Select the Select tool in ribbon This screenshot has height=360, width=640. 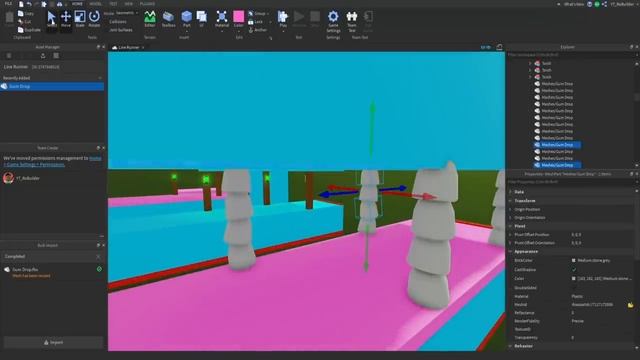(51, 19)
